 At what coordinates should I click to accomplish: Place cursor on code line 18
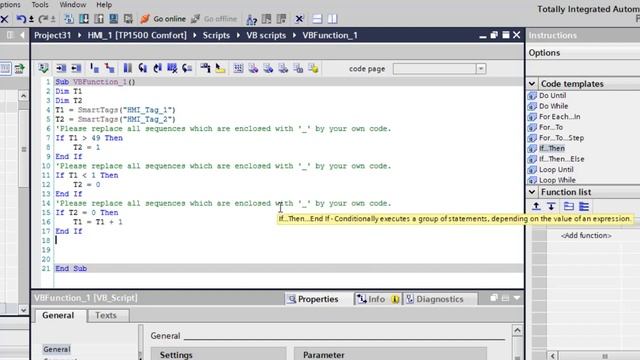[x=289, y=240]
